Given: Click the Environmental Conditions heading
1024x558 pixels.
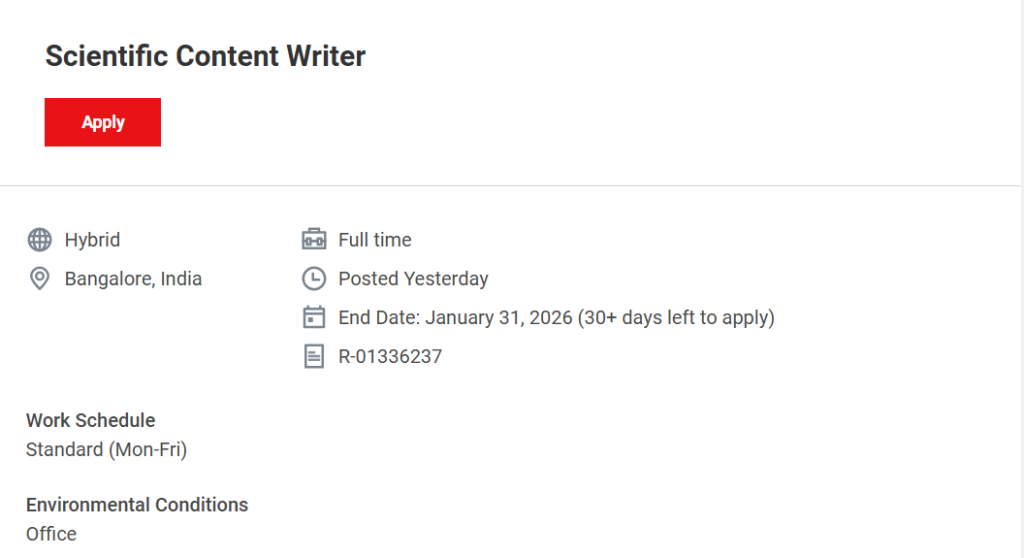Looking at the screenshot, I should (x=137, y=505).
